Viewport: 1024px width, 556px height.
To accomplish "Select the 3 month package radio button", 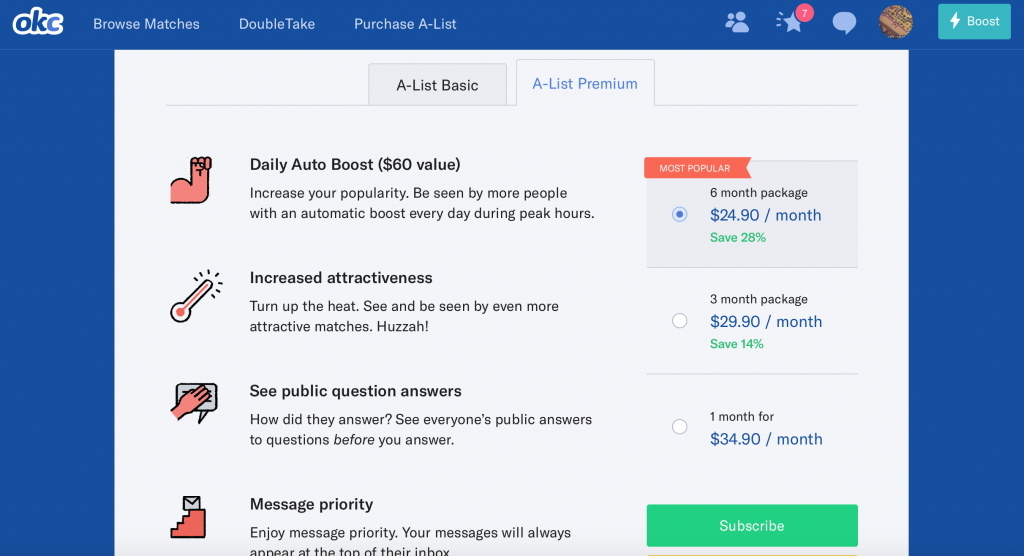I will 680,321.
